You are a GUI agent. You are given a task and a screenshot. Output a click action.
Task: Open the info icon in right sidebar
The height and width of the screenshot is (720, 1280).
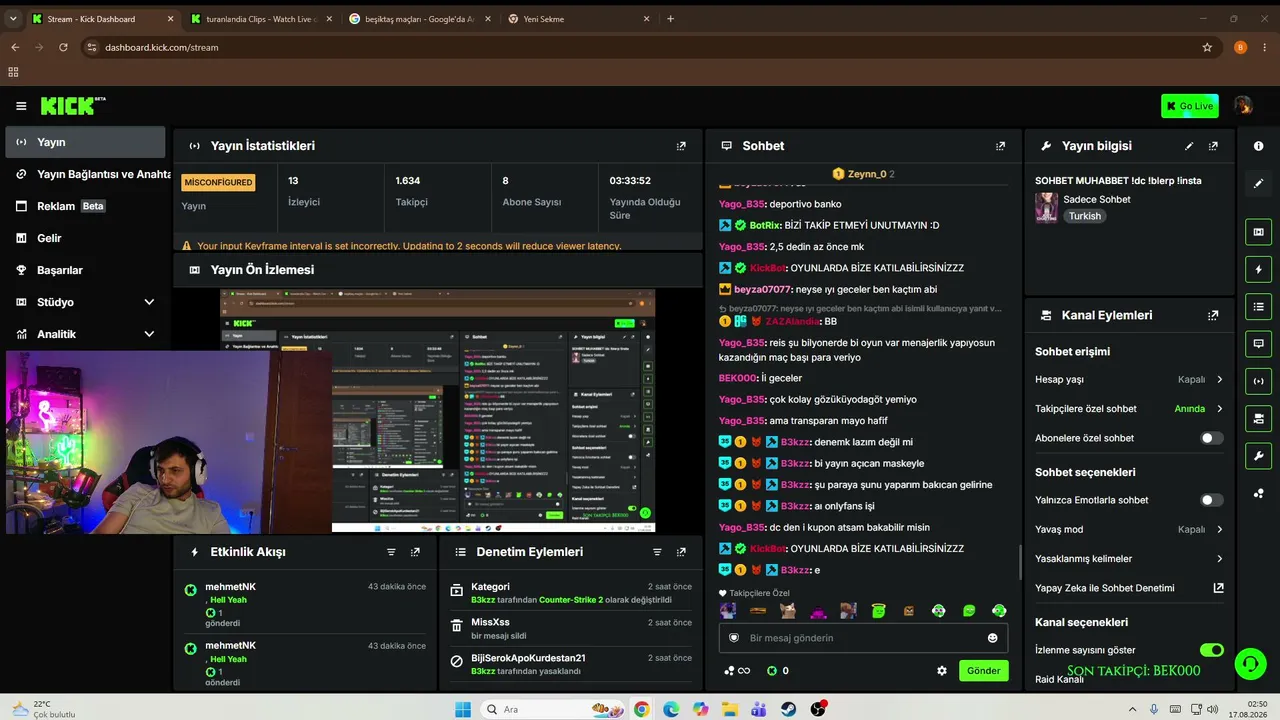[x=1259, y=146]
